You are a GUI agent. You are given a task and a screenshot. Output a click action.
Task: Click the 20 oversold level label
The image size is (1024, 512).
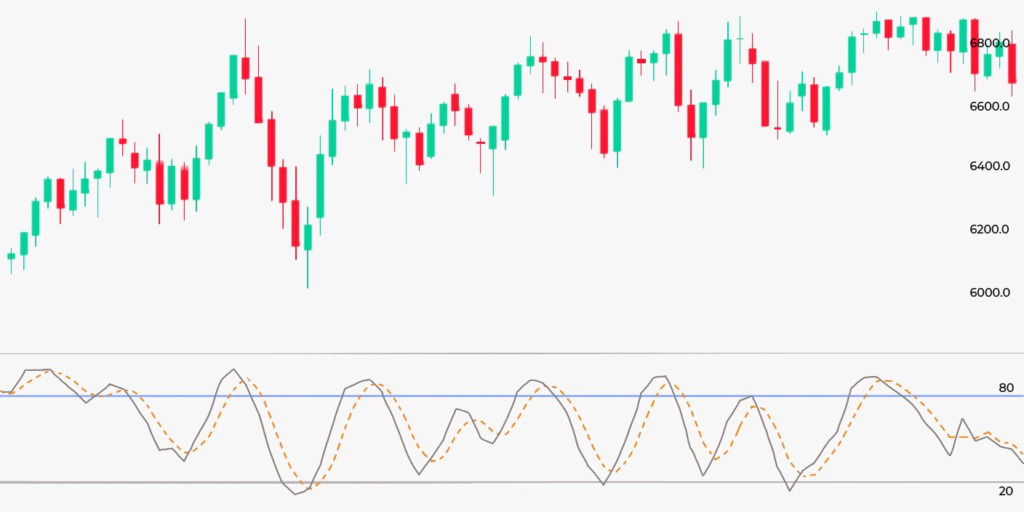[1005, 491]
